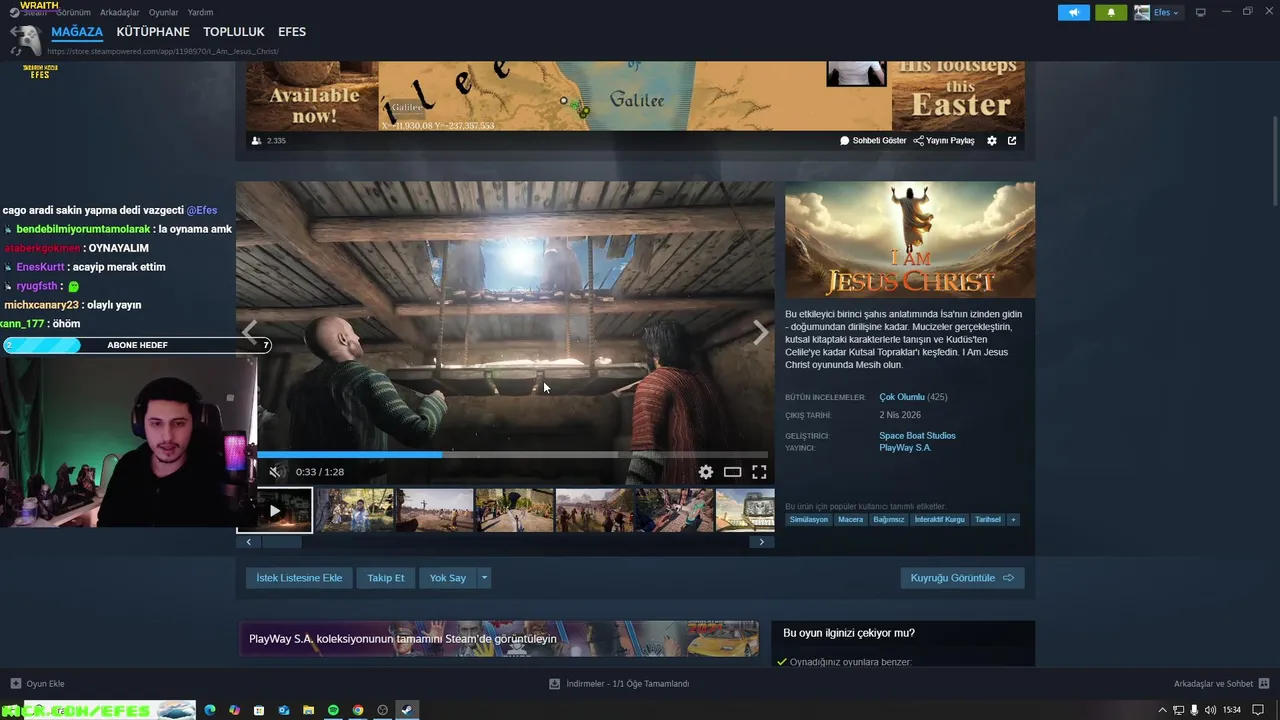This screenshot has height=720, width=1280.
Task: Add tags with the plus button
Action: click(1013, 520)
